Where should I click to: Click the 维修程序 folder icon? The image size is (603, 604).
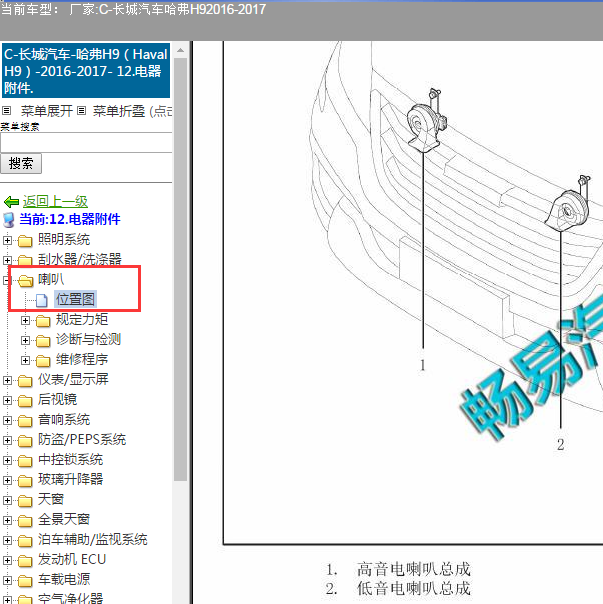[43, 361]
